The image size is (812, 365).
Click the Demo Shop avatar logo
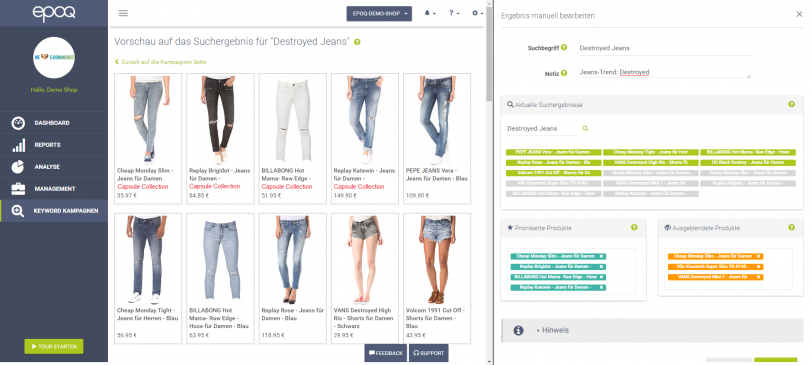(54, 57)
